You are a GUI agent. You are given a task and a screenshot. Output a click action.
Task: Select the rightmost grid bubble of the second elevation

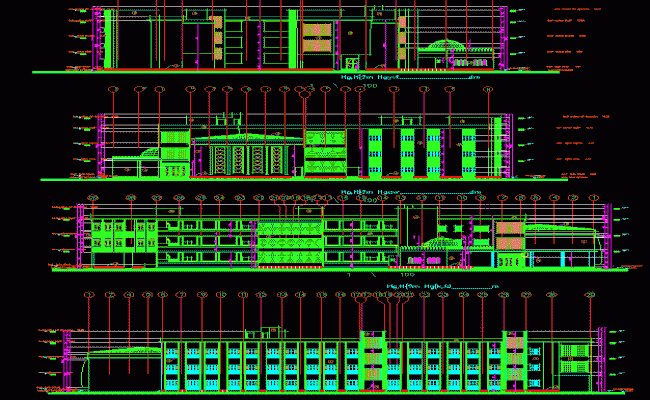tap(488, 89)
